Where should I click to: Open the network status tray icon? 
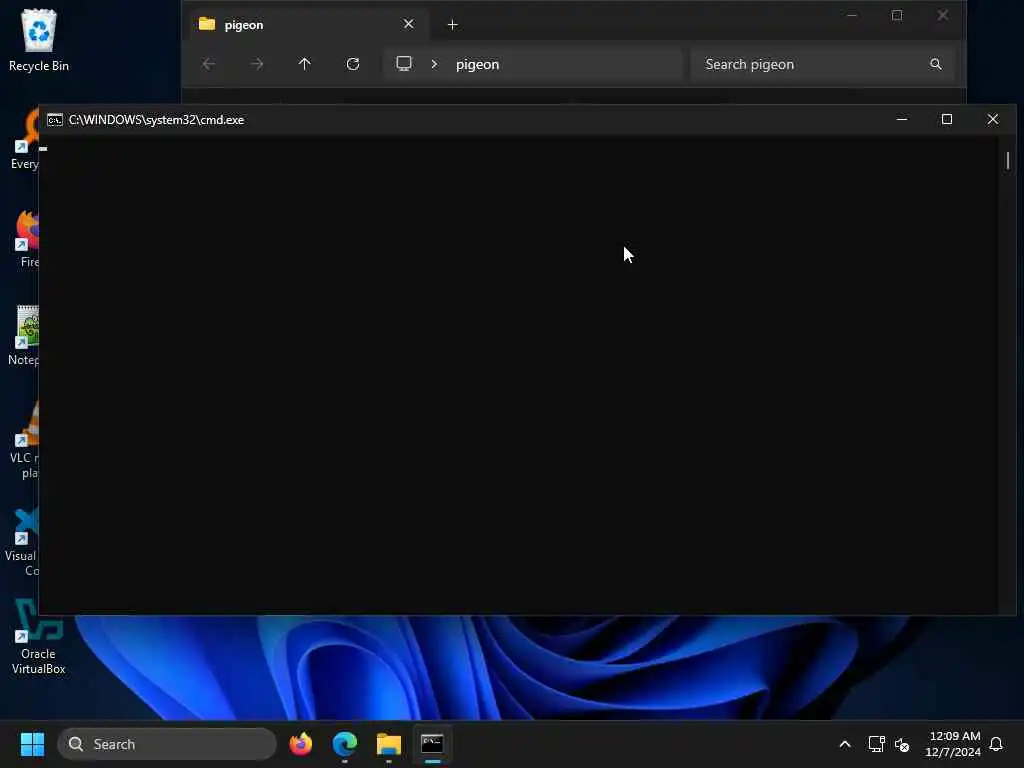pyautogui.click(x=876, y=744)
